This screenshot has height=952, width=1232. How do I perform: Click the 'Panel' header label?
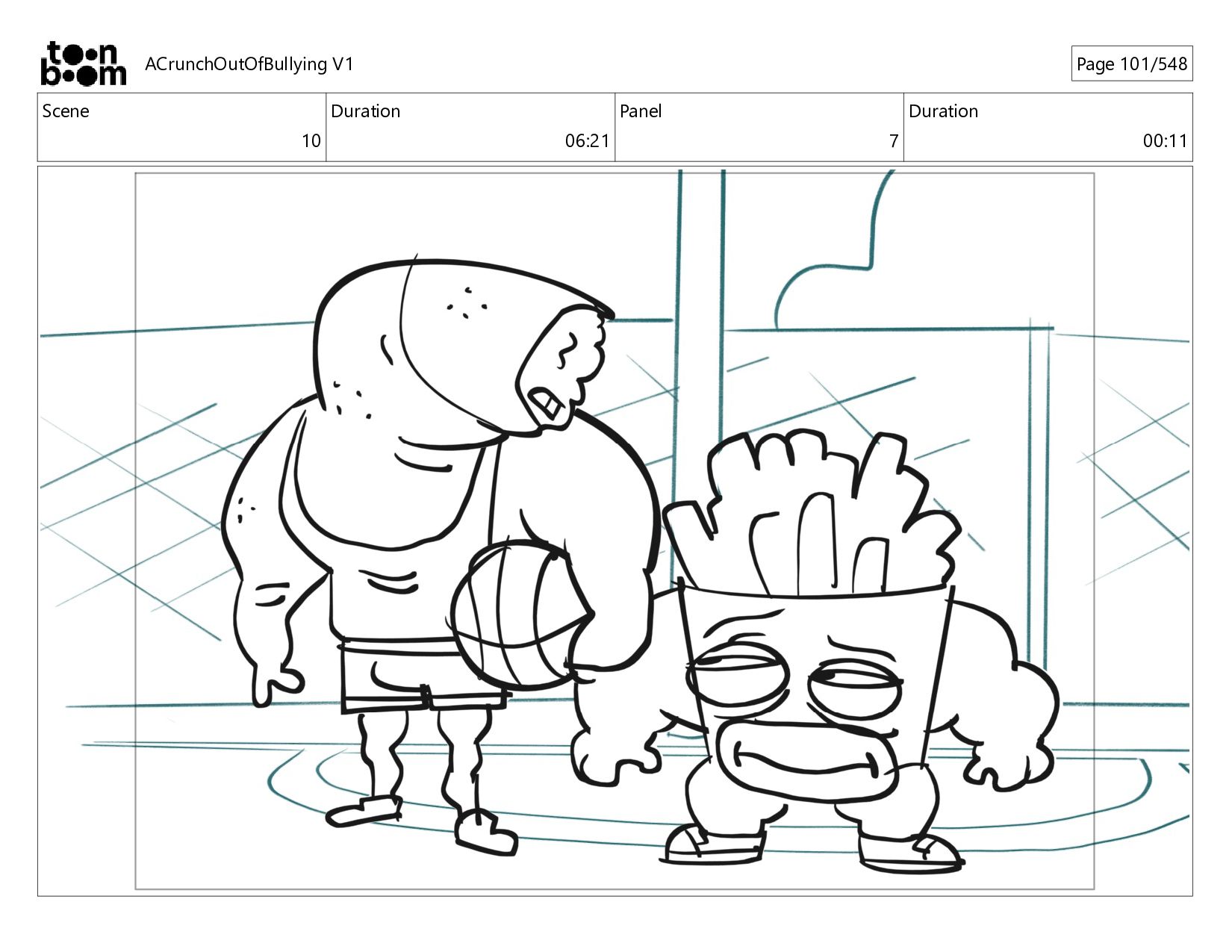[x=641, y=111]
